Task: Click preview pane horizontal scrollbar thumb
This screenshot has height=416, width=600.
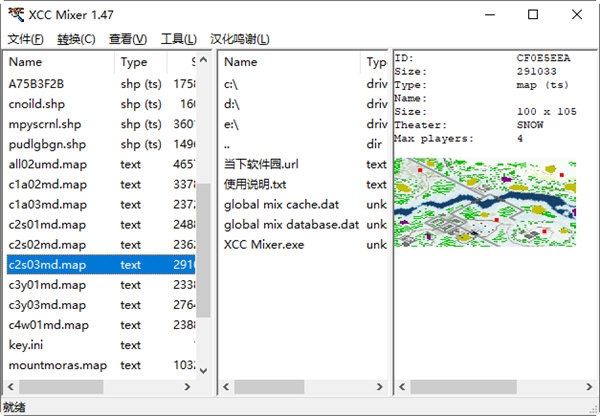Action: (x=463, y=387)
